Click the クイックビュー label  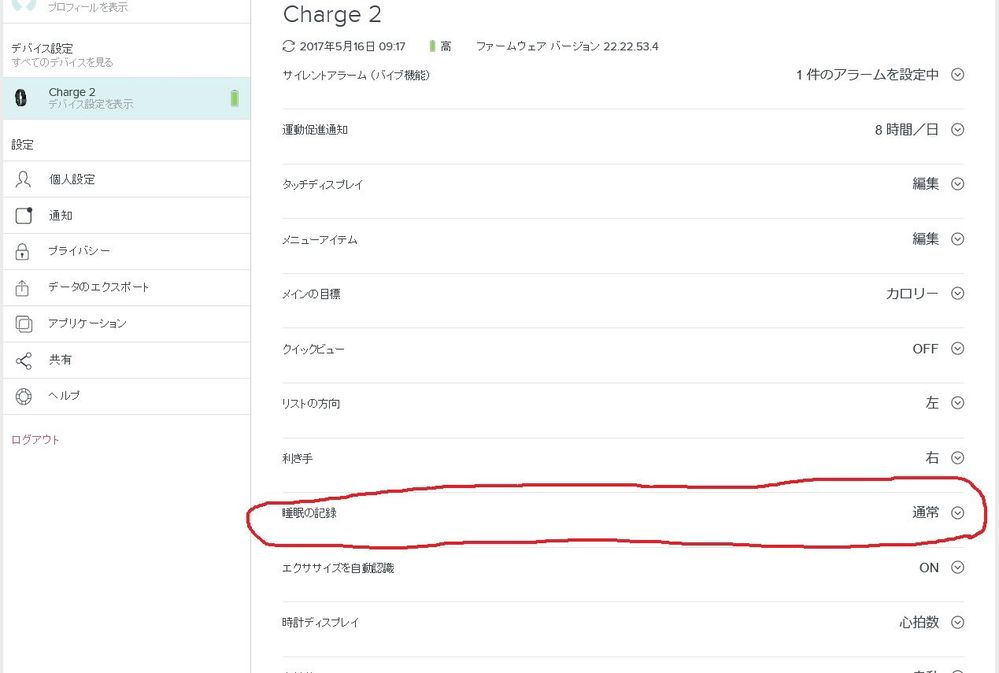313,349
